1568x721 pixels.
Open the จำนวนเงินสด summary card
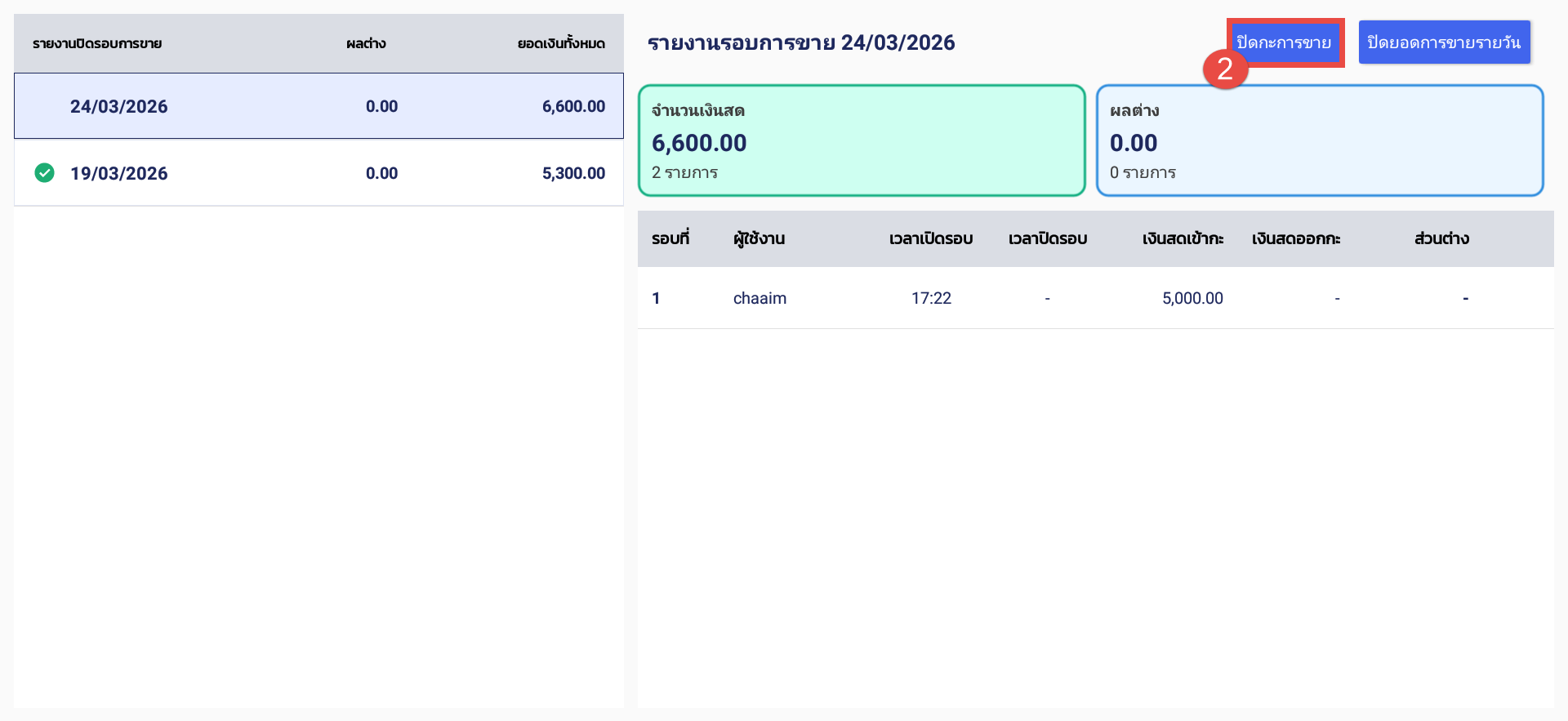point(861,140)
